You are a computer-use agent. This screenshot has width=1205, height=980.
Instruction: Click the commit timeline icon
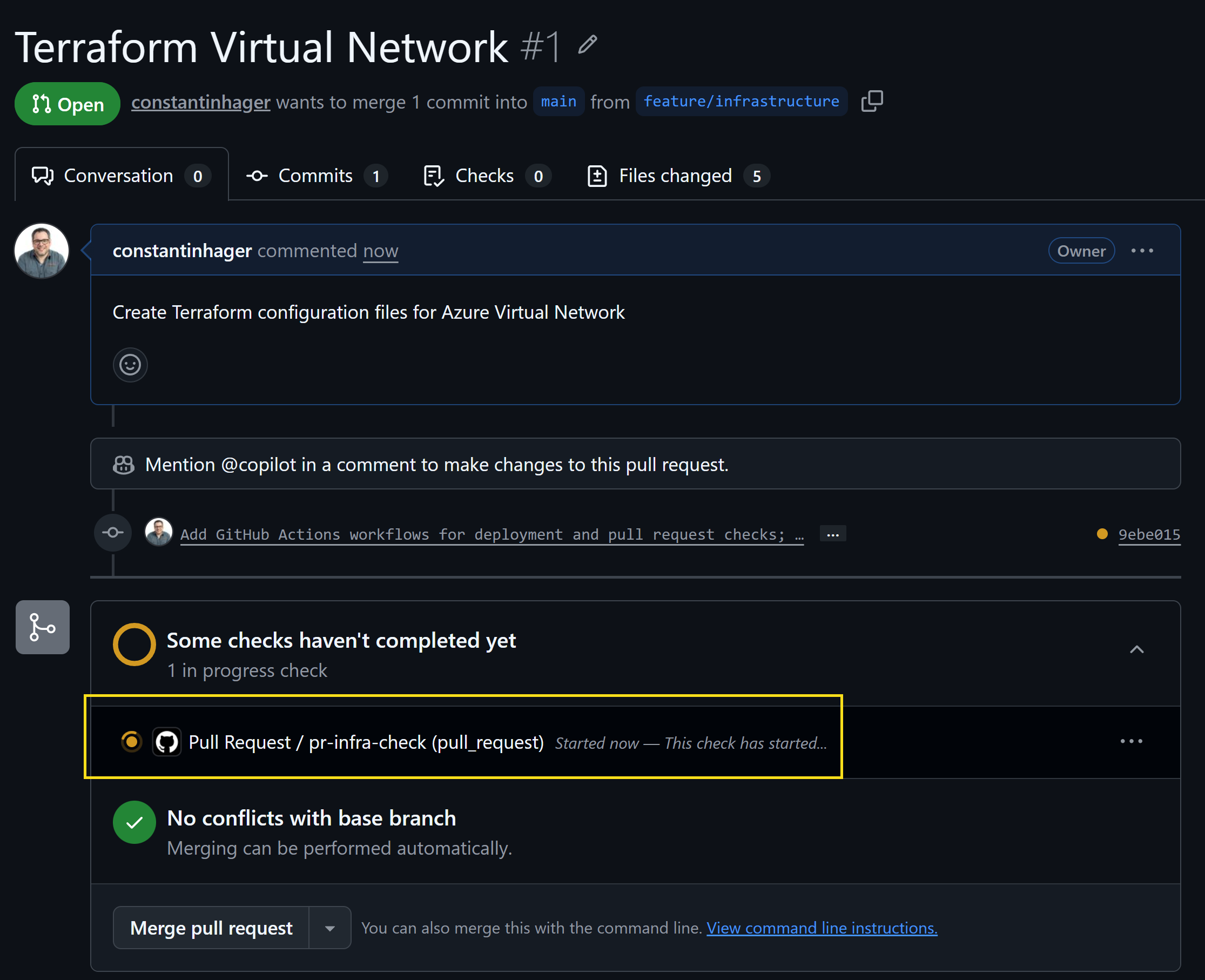(x=113, y=532)
